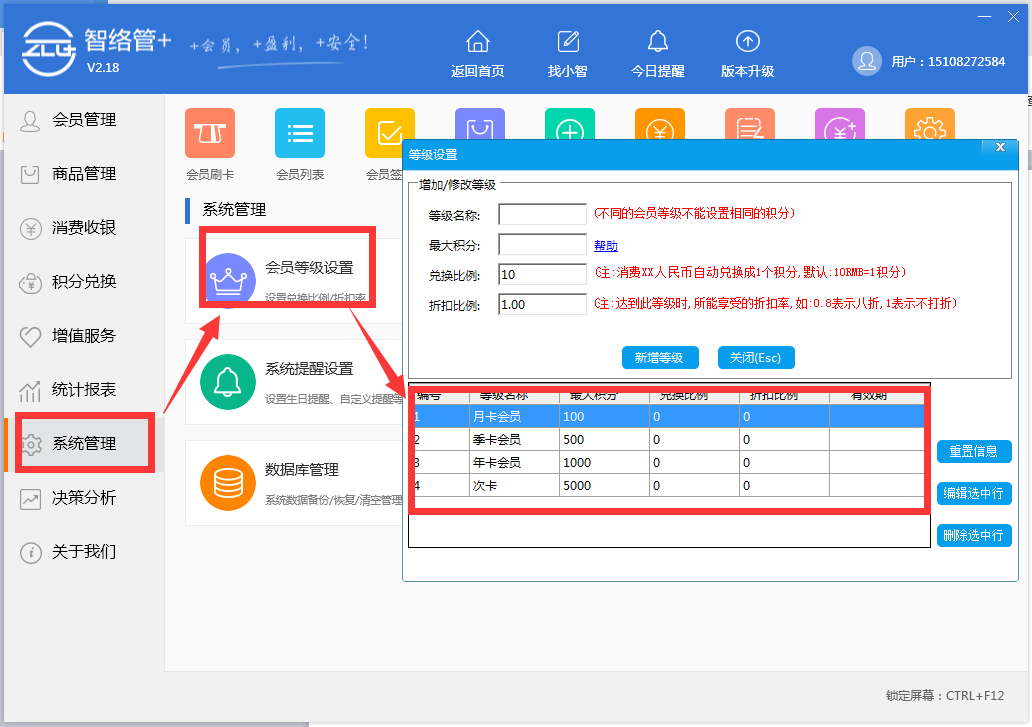This screenshot has width=1032, height=727.
Task: Open 会员刷卡 orange icon
Action: tap(210, 133)
